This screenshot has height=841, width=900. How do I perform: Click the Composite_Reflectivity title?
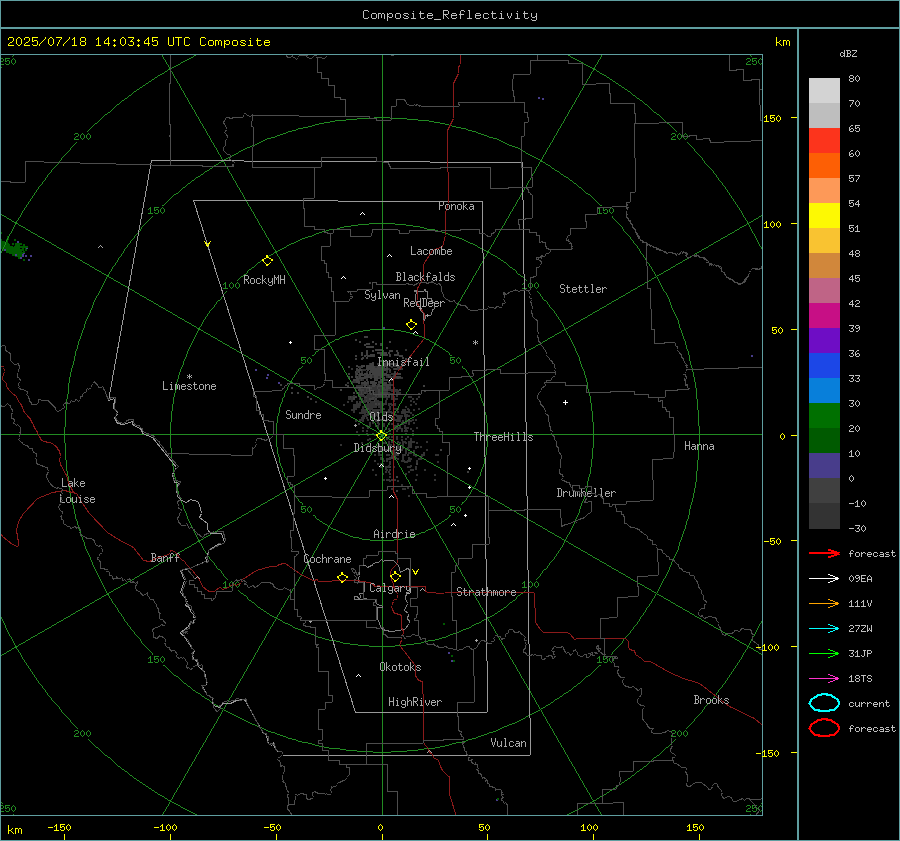pyautogui.click(x=450, y=15)
